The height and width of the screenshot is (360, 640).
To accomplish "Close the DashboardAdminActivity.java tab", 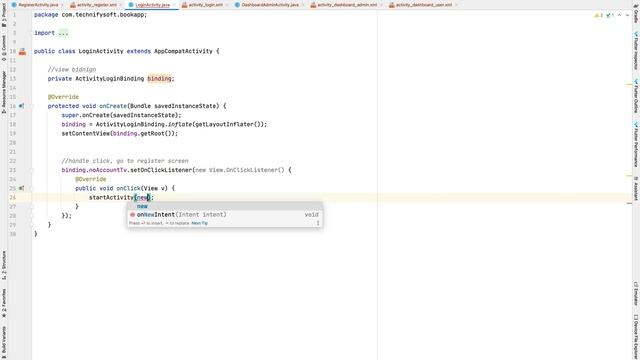I will tap(303, 5).
